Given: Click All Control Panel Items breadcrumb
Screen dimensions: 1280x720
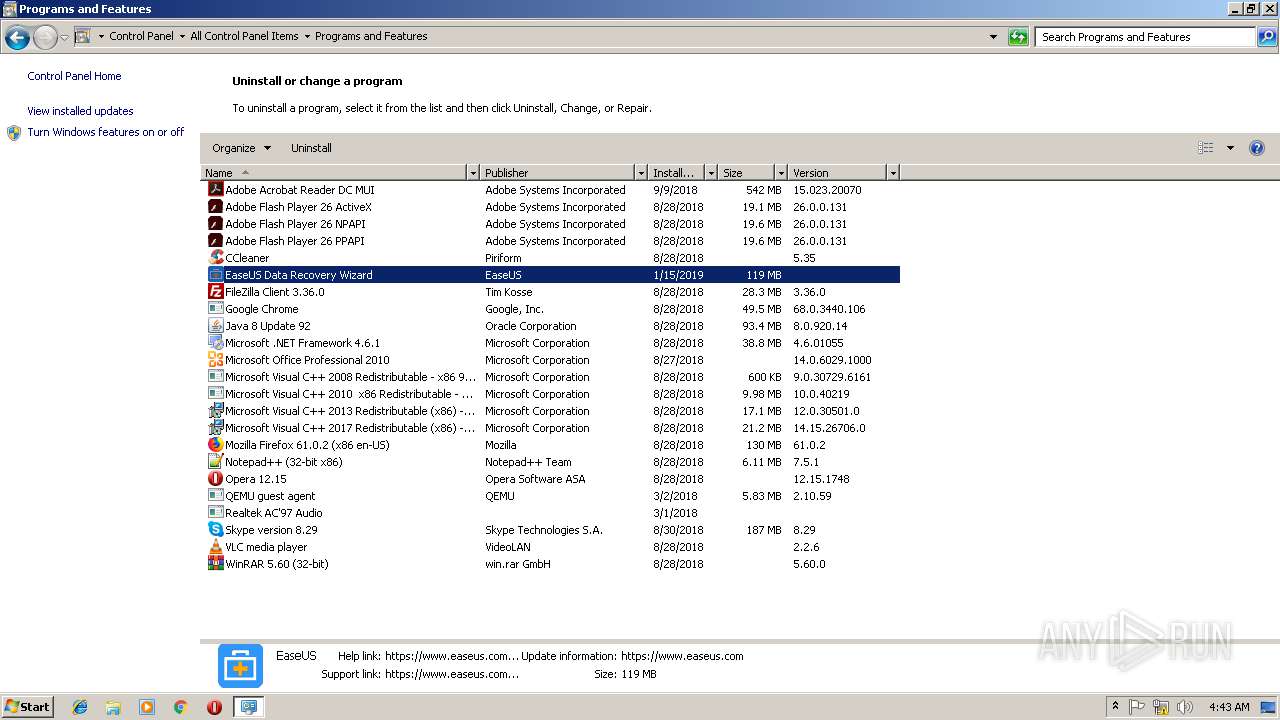Looking at the screenshot, I should 244,36.
